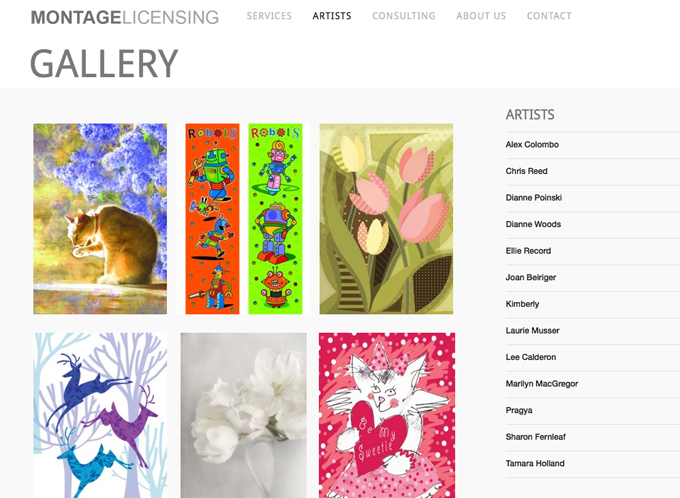Viewport: 680px width, 498px height.
Task: View the Robots banner artwork
Action: point(243,219)
